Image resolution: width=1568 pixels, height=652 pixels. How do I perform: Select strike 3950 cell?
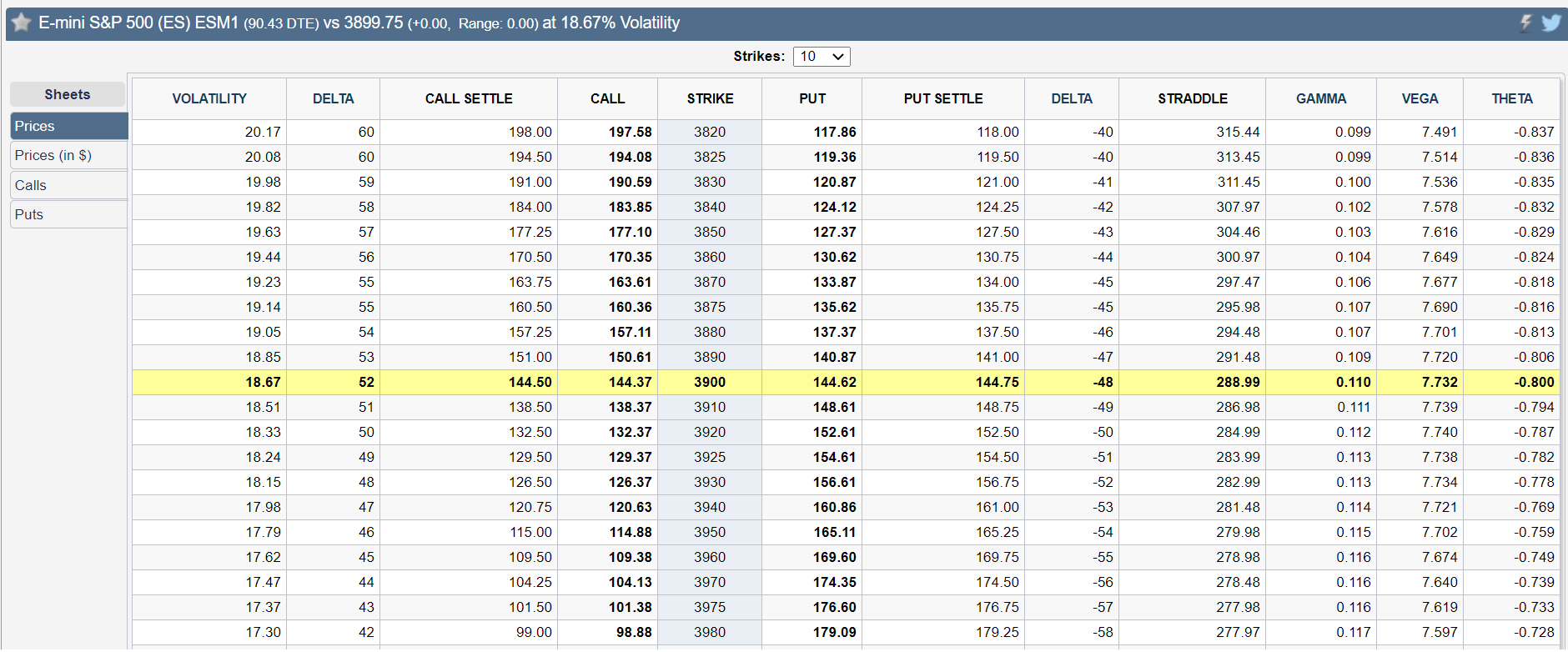tap(710, 532)
